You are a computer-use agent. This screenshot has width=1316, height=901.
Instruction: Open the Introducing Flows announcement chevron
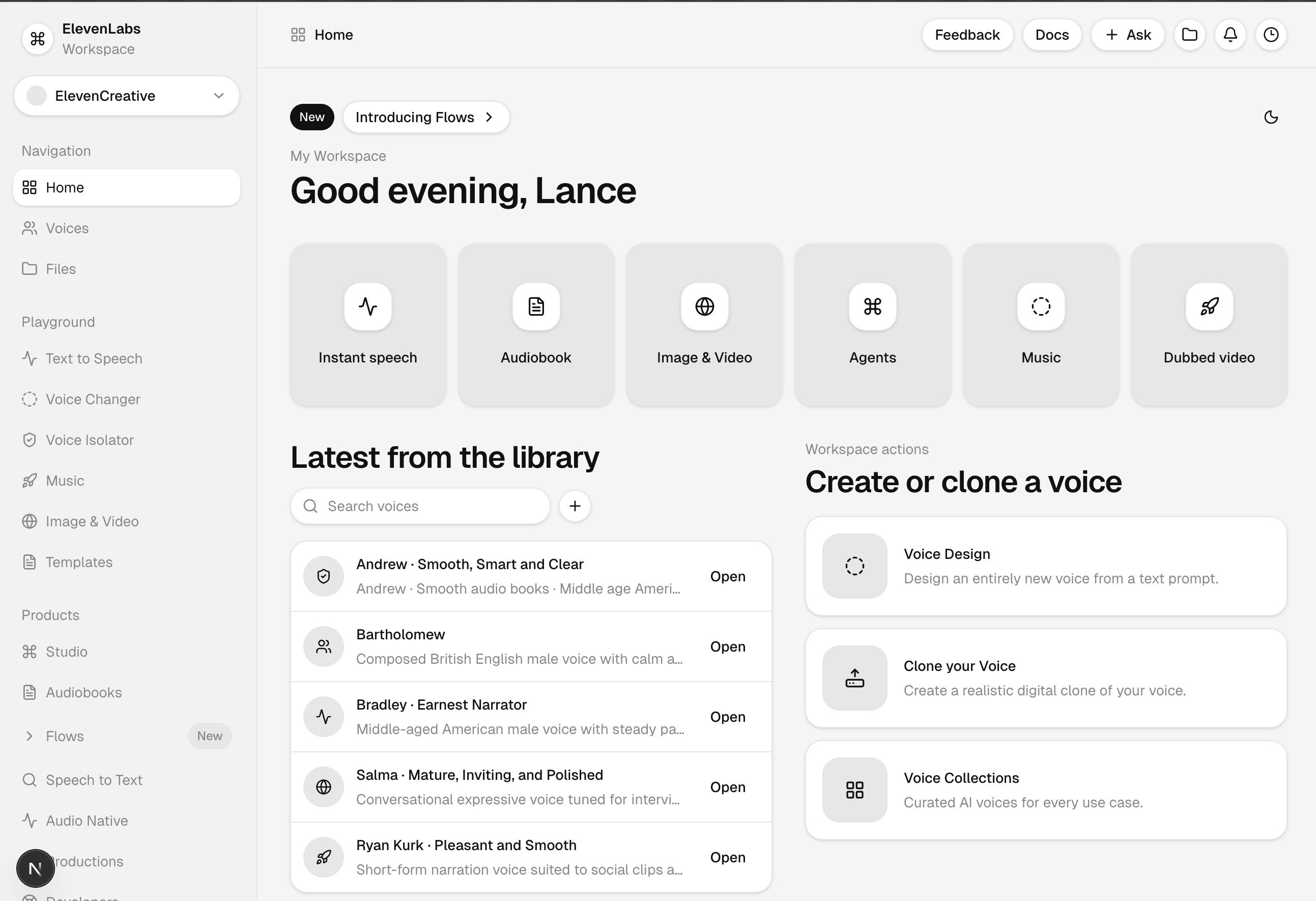[x=489, y=117]
